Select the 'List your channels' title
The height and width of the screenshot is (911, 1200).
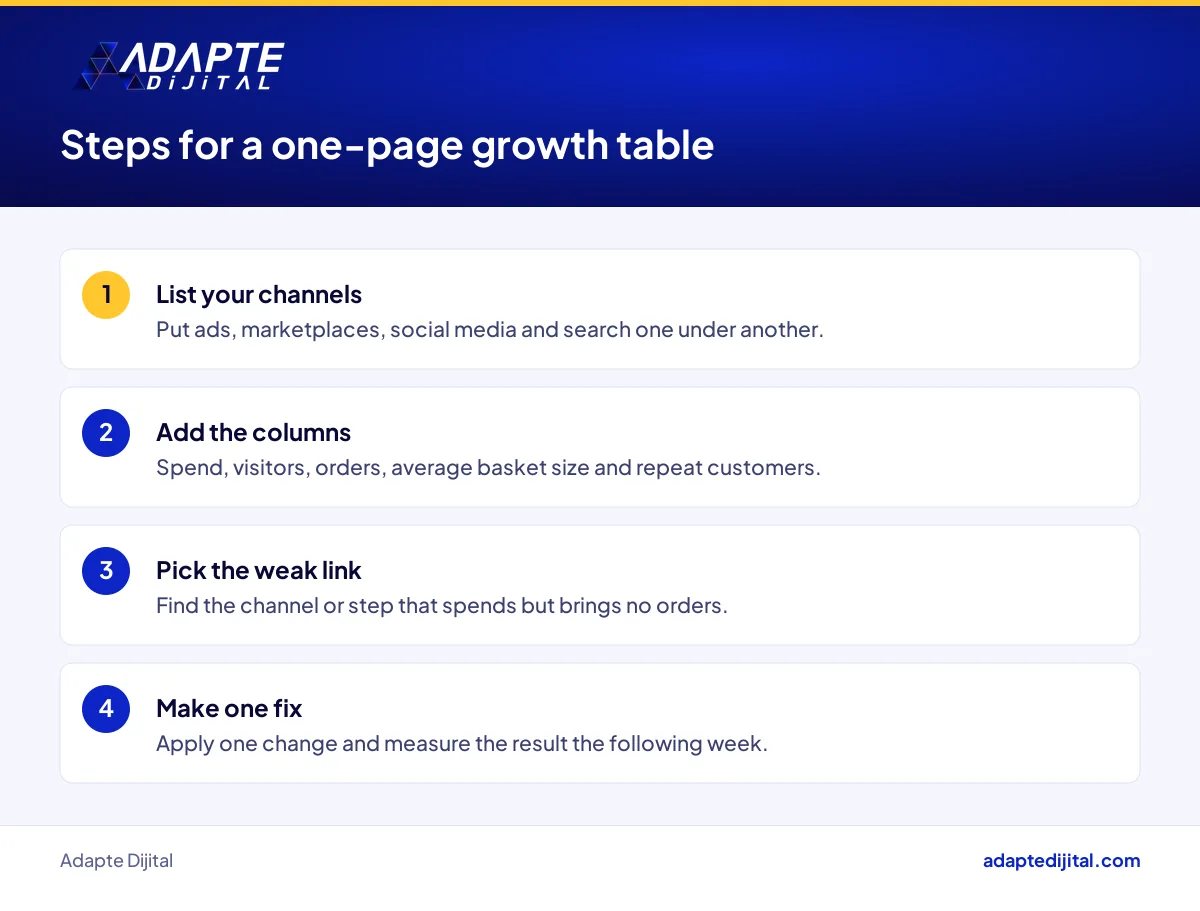coord(259,295)
